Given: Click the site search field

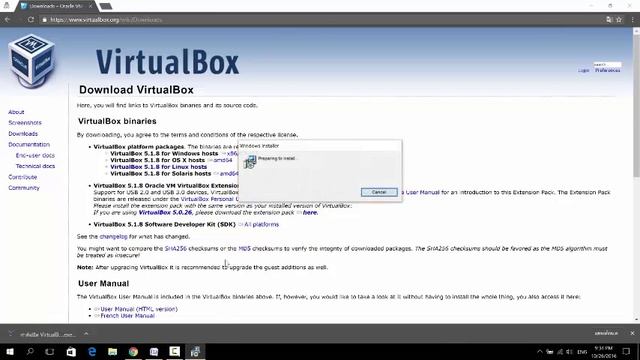Looking at the screenshot, I should click(607, 64).
